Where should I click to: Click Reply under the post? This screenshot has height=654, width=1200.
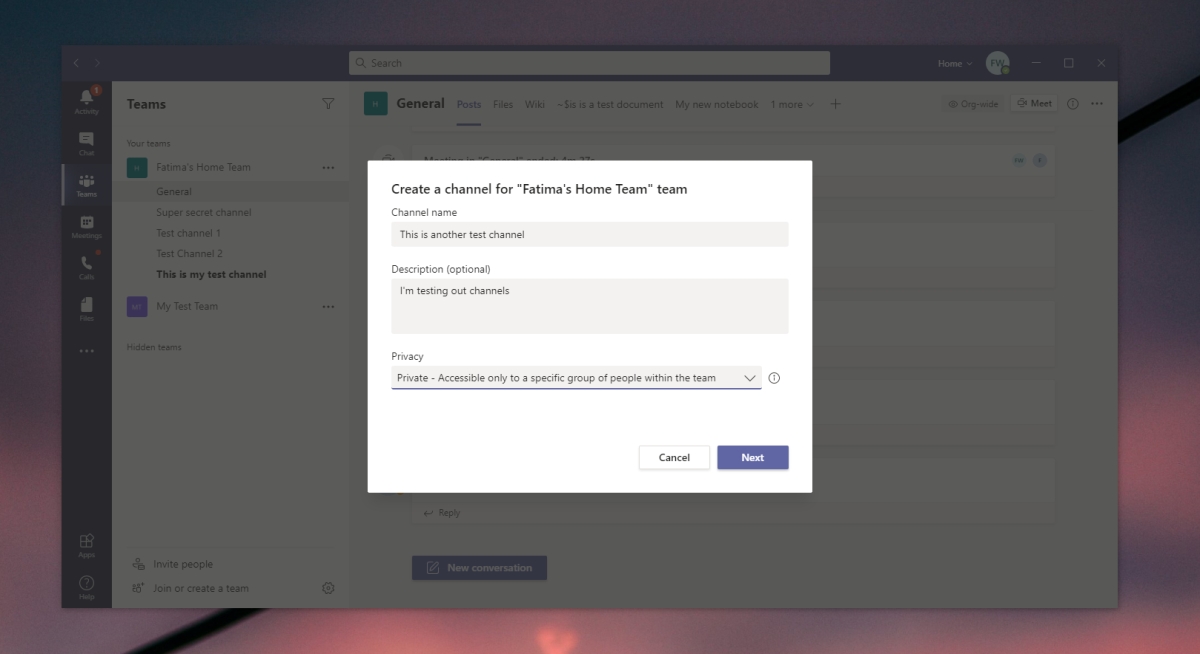442,513
